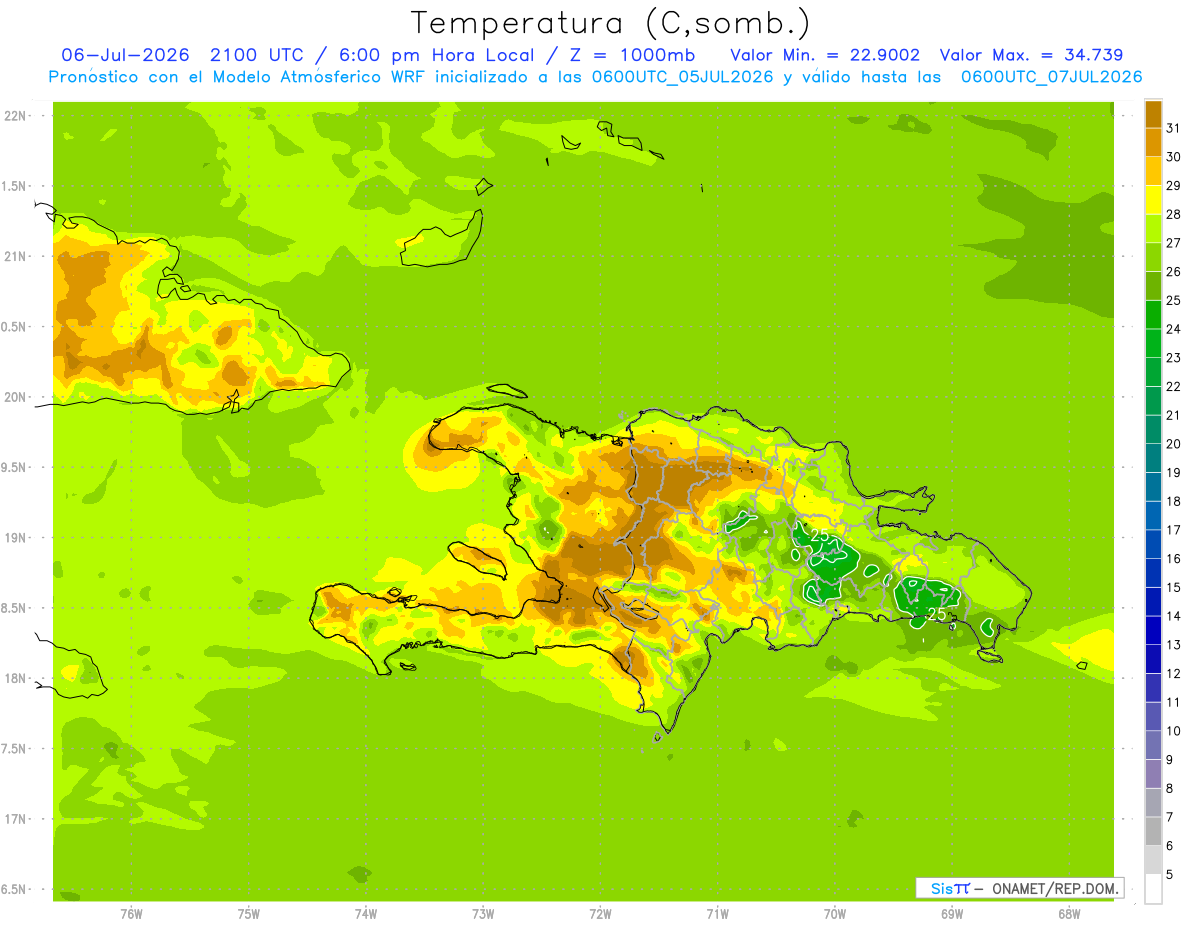Screen dimensions: 1200x927
Task: Click the legend value "18"
Action: click(1173, 502)
